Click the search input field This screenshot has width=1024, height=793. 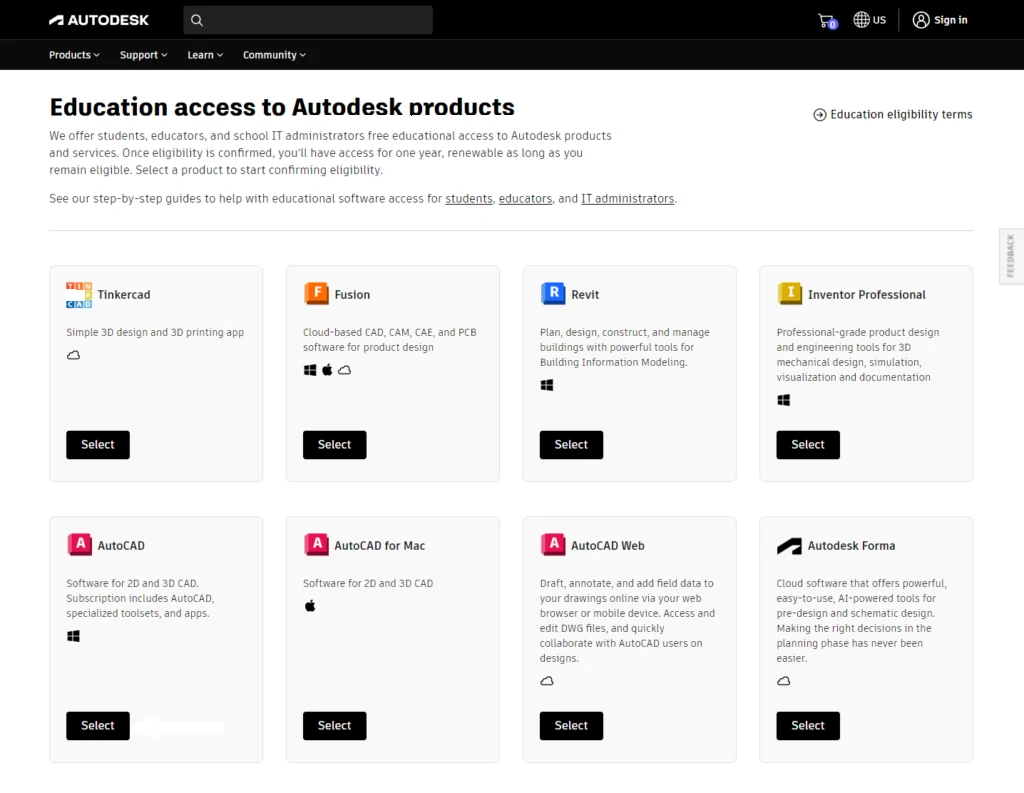tap(308, 20)
